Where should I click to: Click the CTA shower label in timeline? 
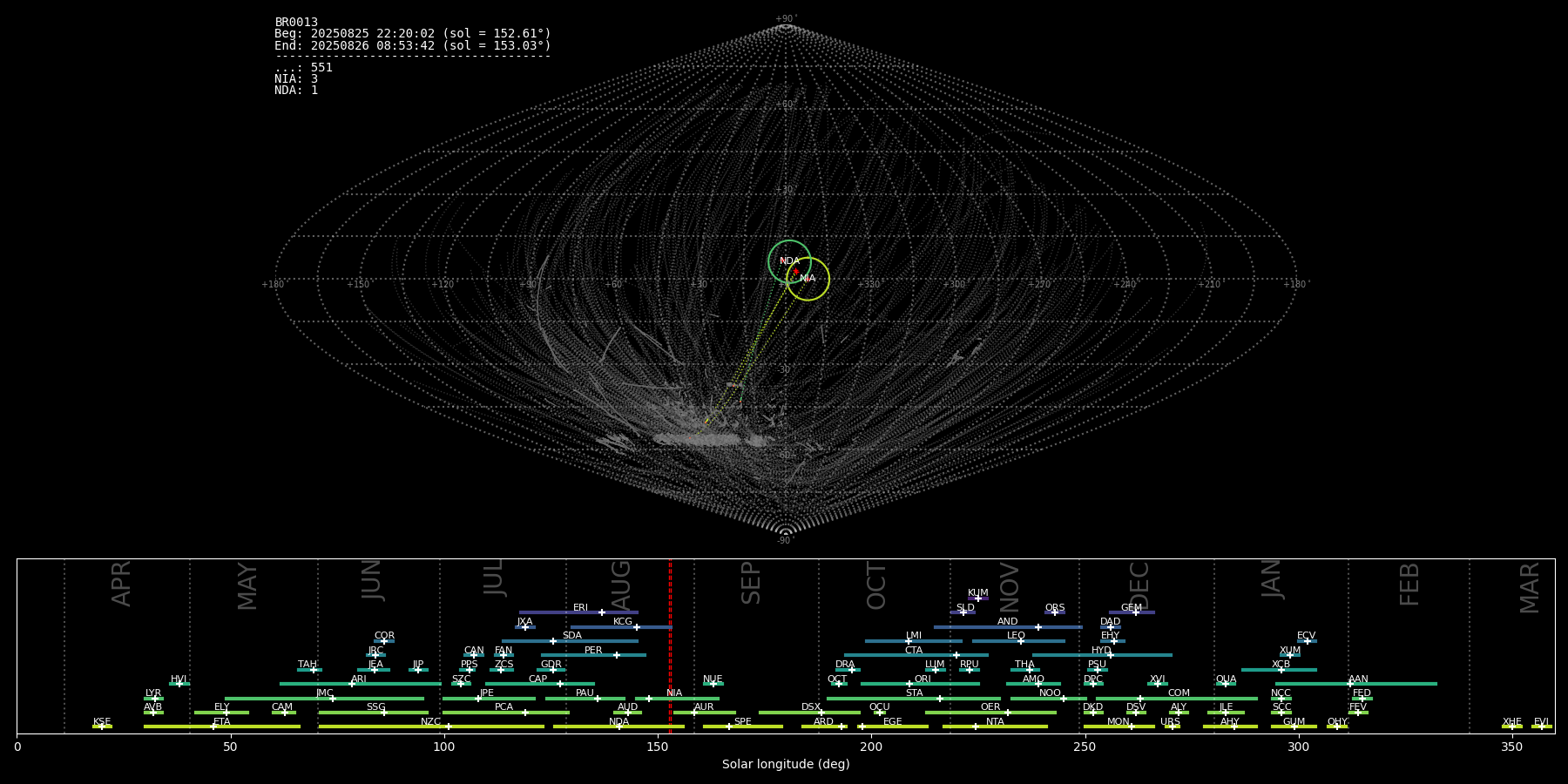914,651
